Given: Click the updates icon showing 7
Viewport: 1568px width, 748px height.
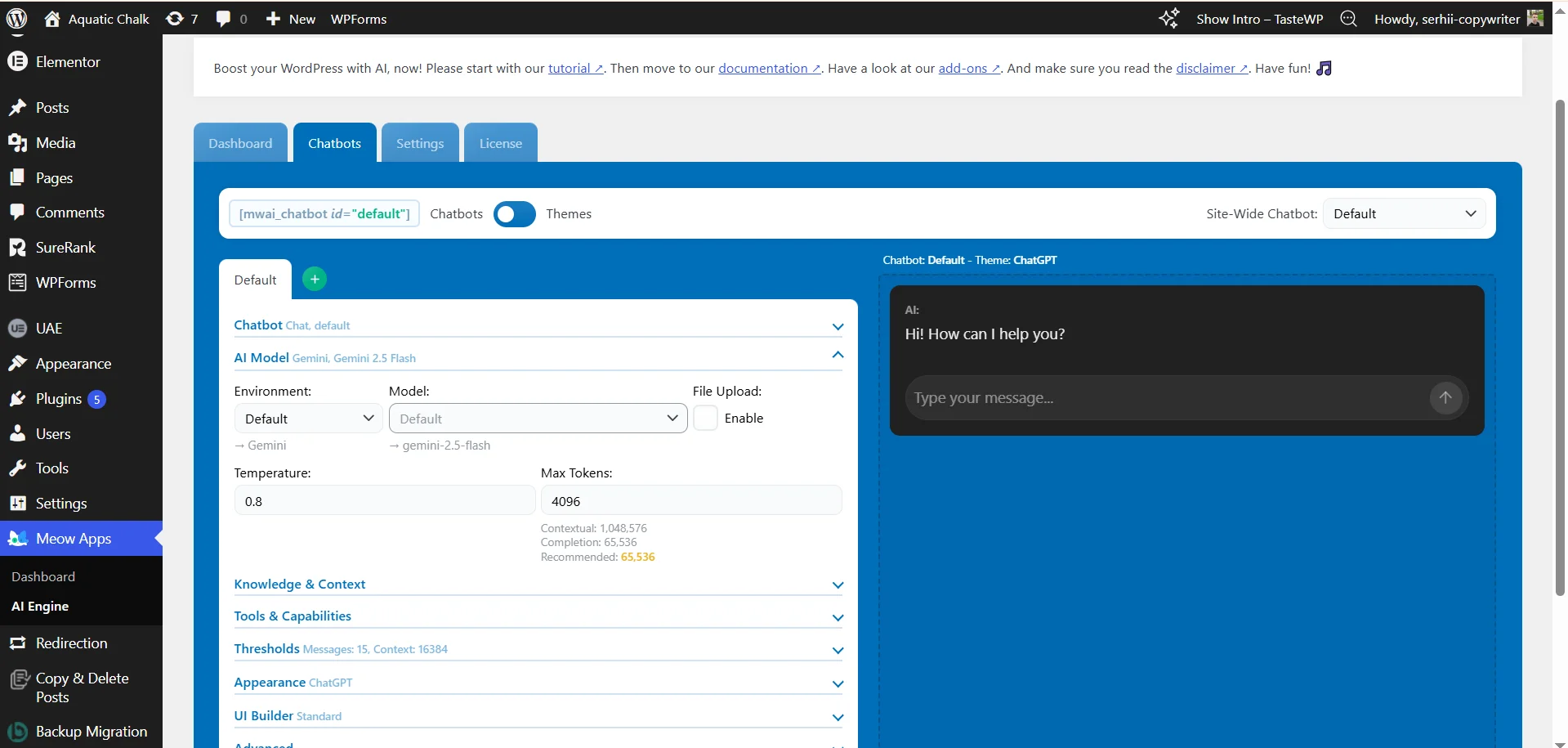Looking at the screenshot, I should coord(181,18).
